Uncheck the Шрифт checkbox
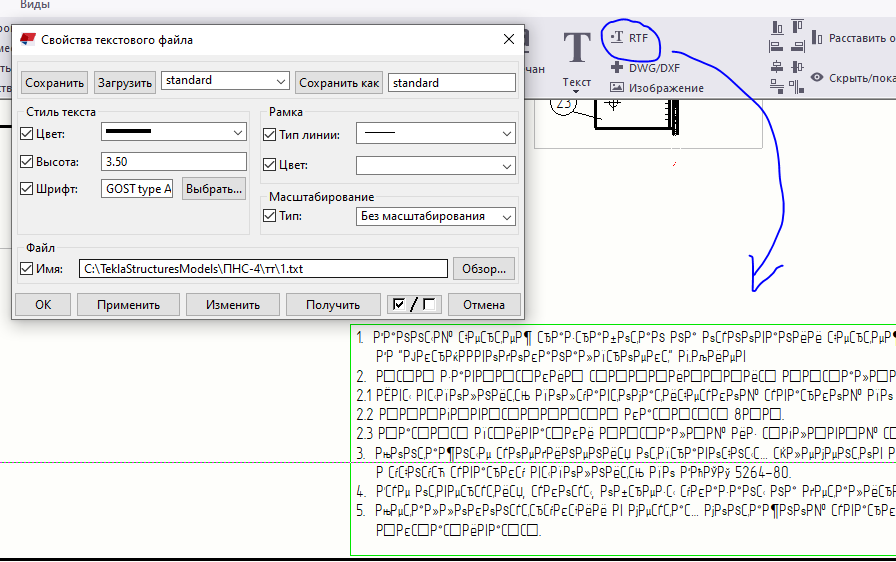The height and width of the screenshot is (562, 896). [x=26, y=188]
